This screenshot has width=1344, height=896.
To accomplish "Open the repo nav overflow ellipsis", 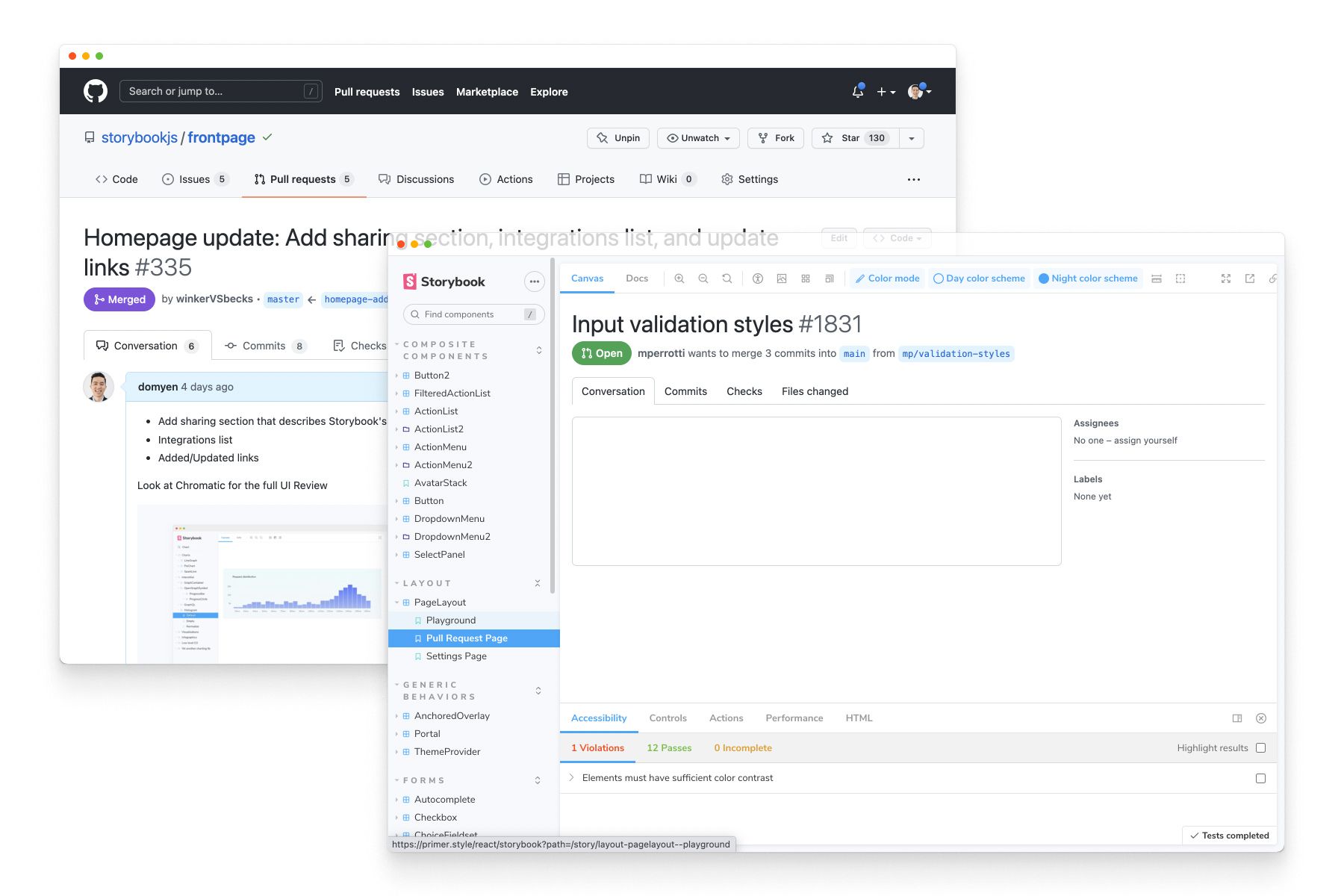I will (x=914, y=179).
